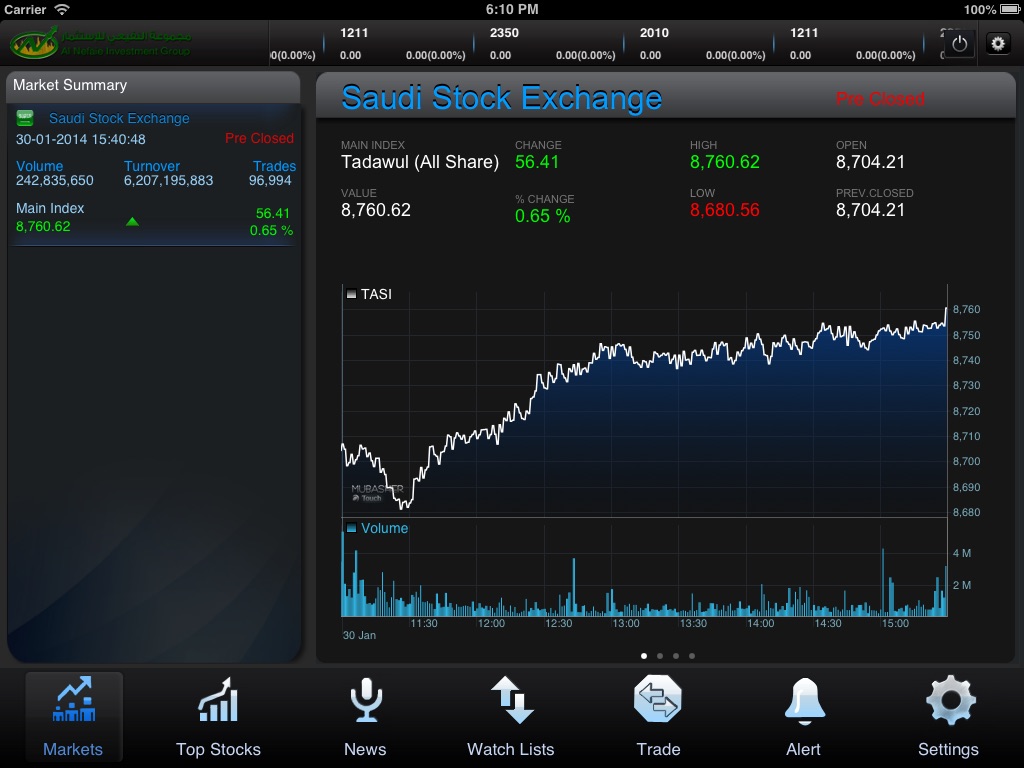Switch to the Settings tab label
Viewport: 1024px width, 768px height.
pyautogui.click(x=948, y=749)
